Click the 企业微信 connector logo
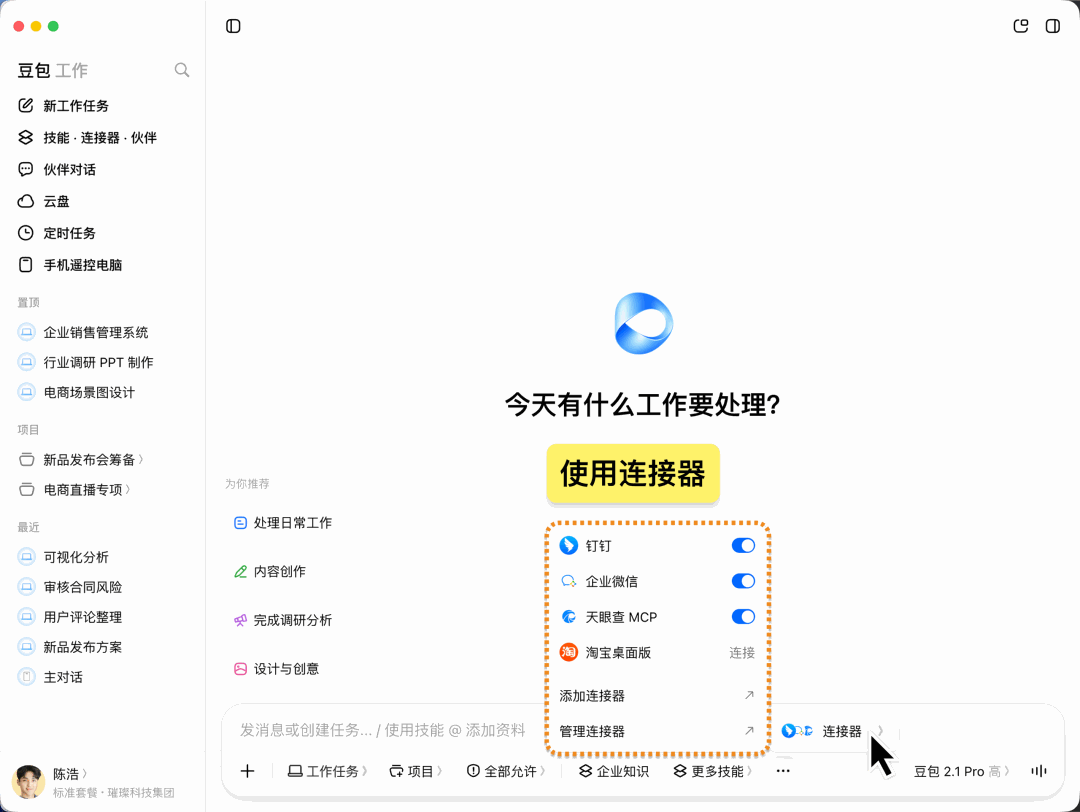This screenshot has width=1080, height=812. click(x=568, y=581)
